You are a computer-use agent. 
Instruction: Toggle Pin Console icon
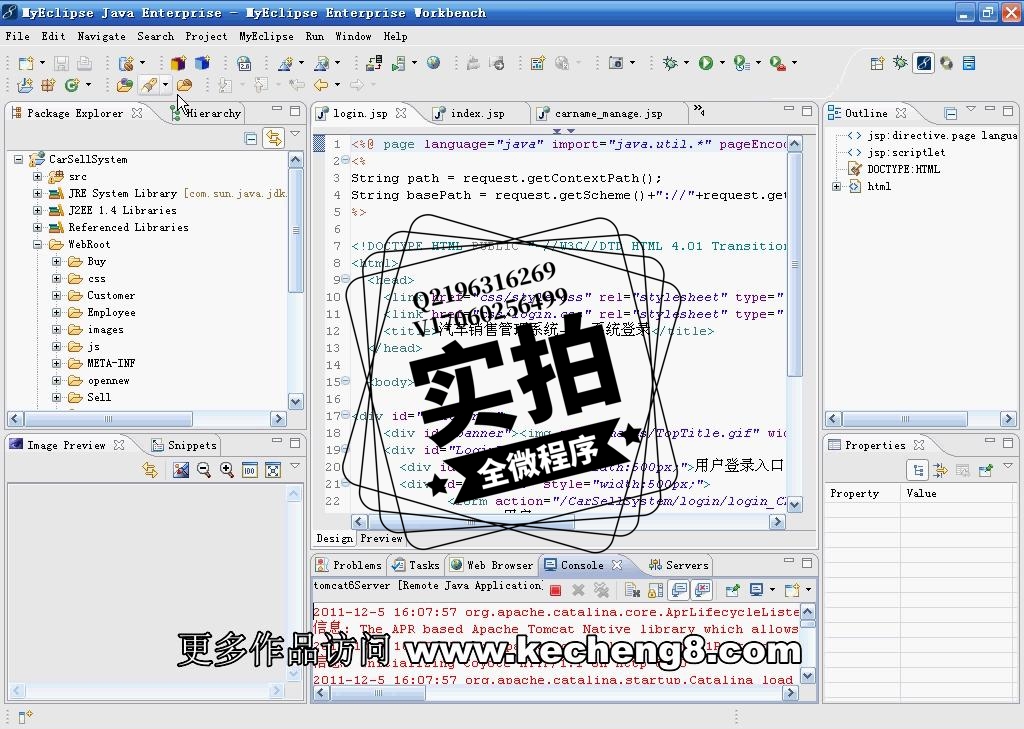733,591
